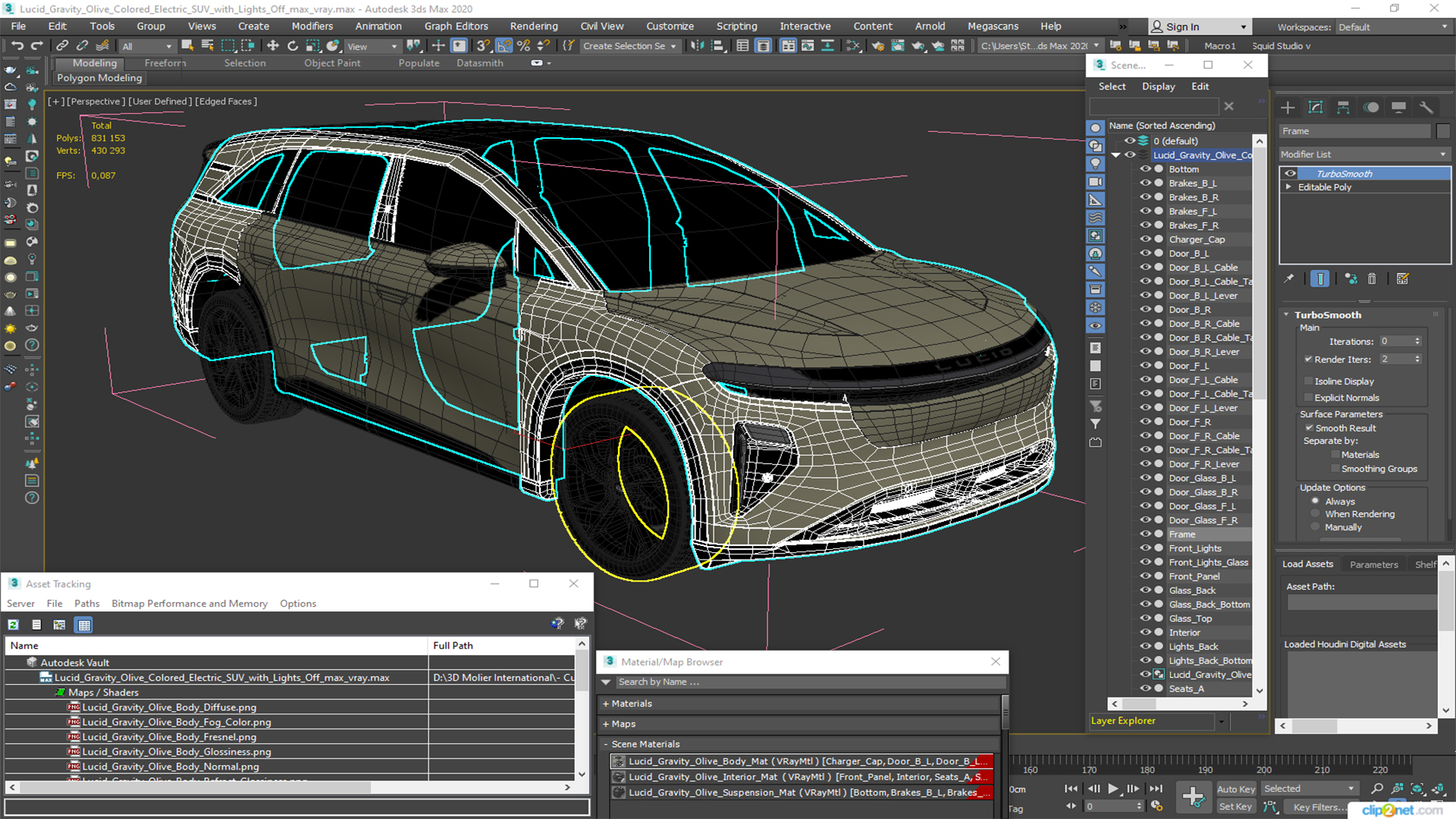
Task: Open the View coordinate system dropdown
Action: (372, 46)
